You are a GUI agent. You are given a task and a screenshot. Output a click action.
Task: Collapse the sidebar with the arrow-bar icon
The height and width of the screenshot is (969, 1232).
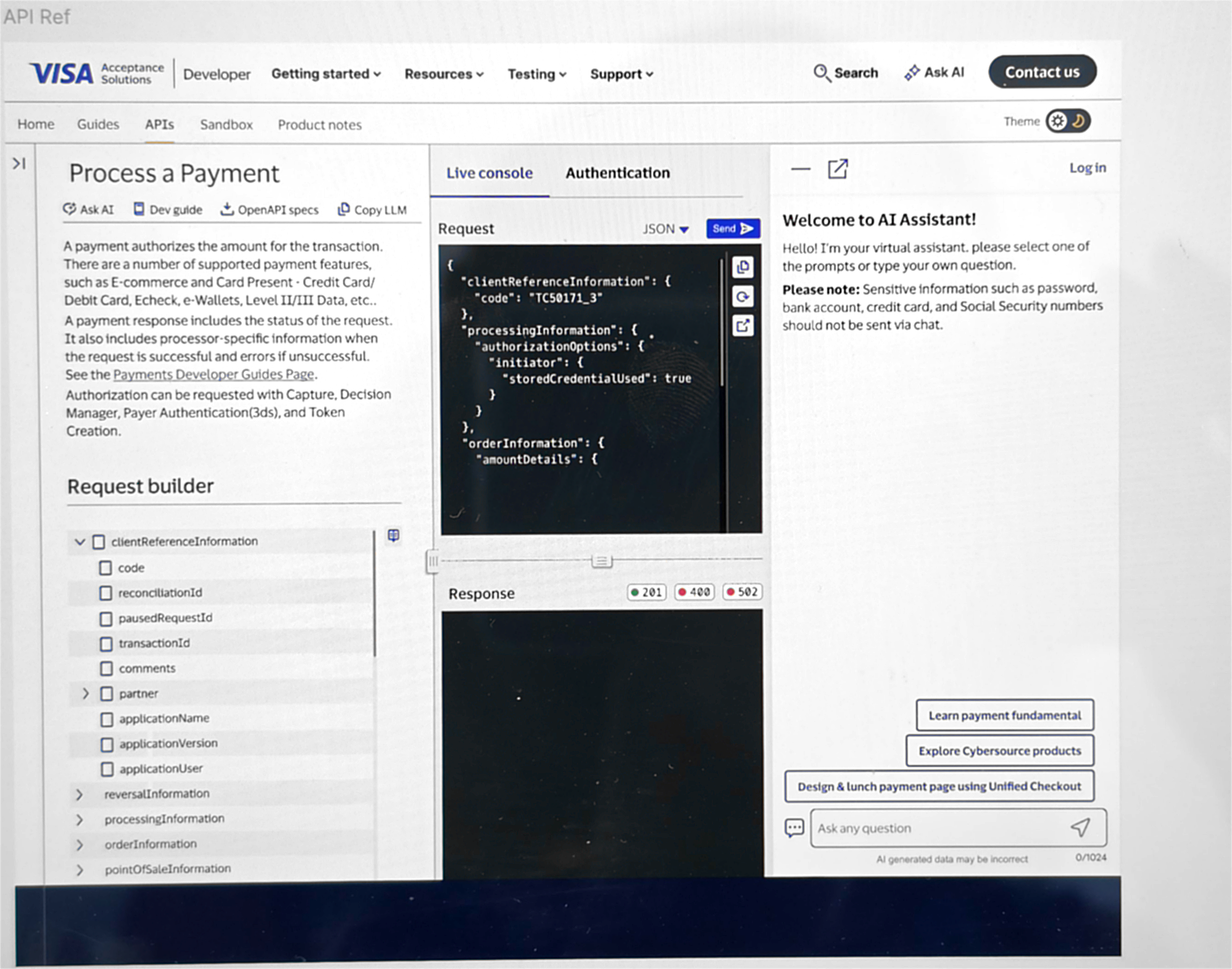[19, 164]
